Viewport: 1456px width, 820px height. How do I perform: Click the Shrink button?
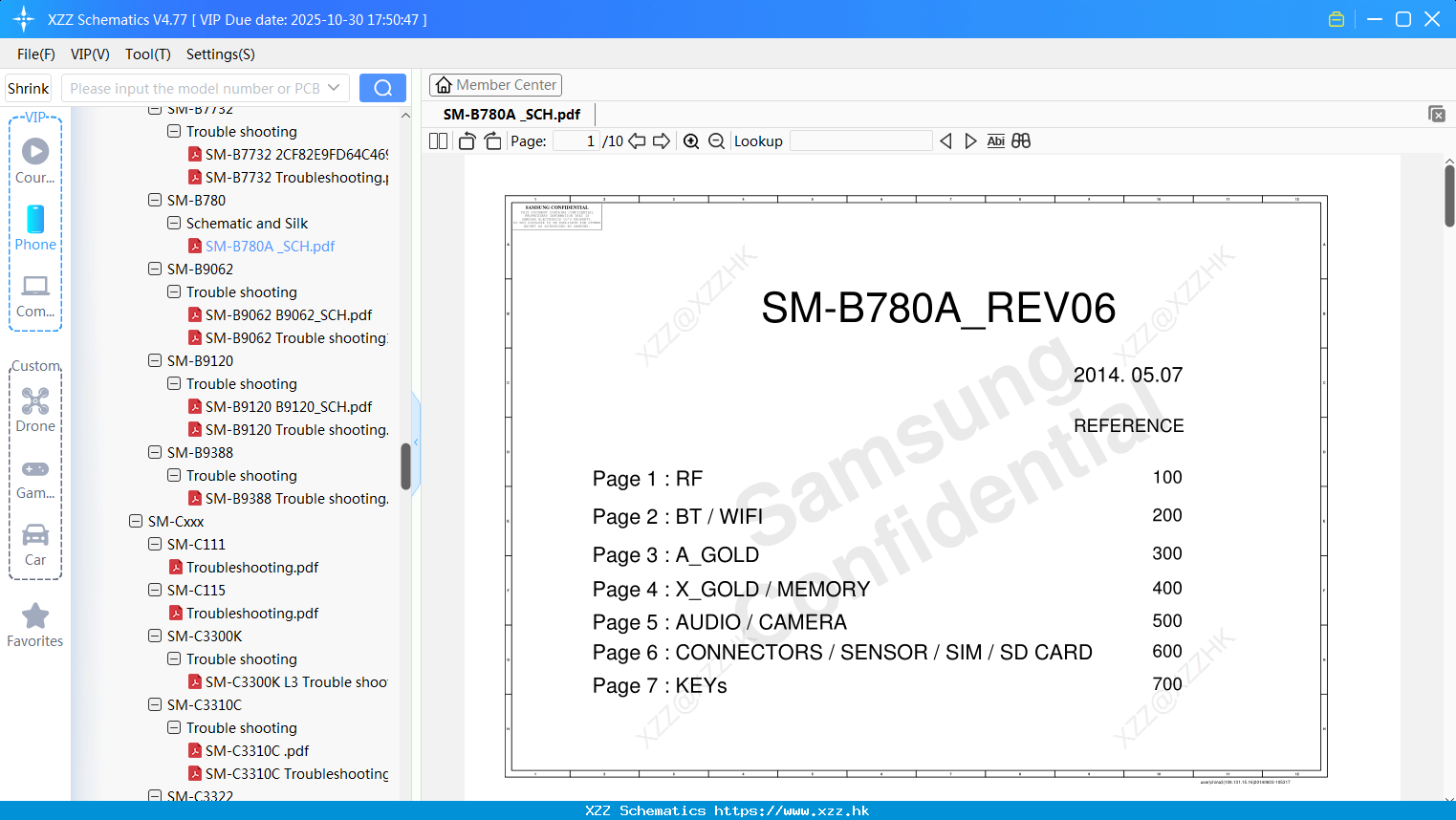[29, 88]
